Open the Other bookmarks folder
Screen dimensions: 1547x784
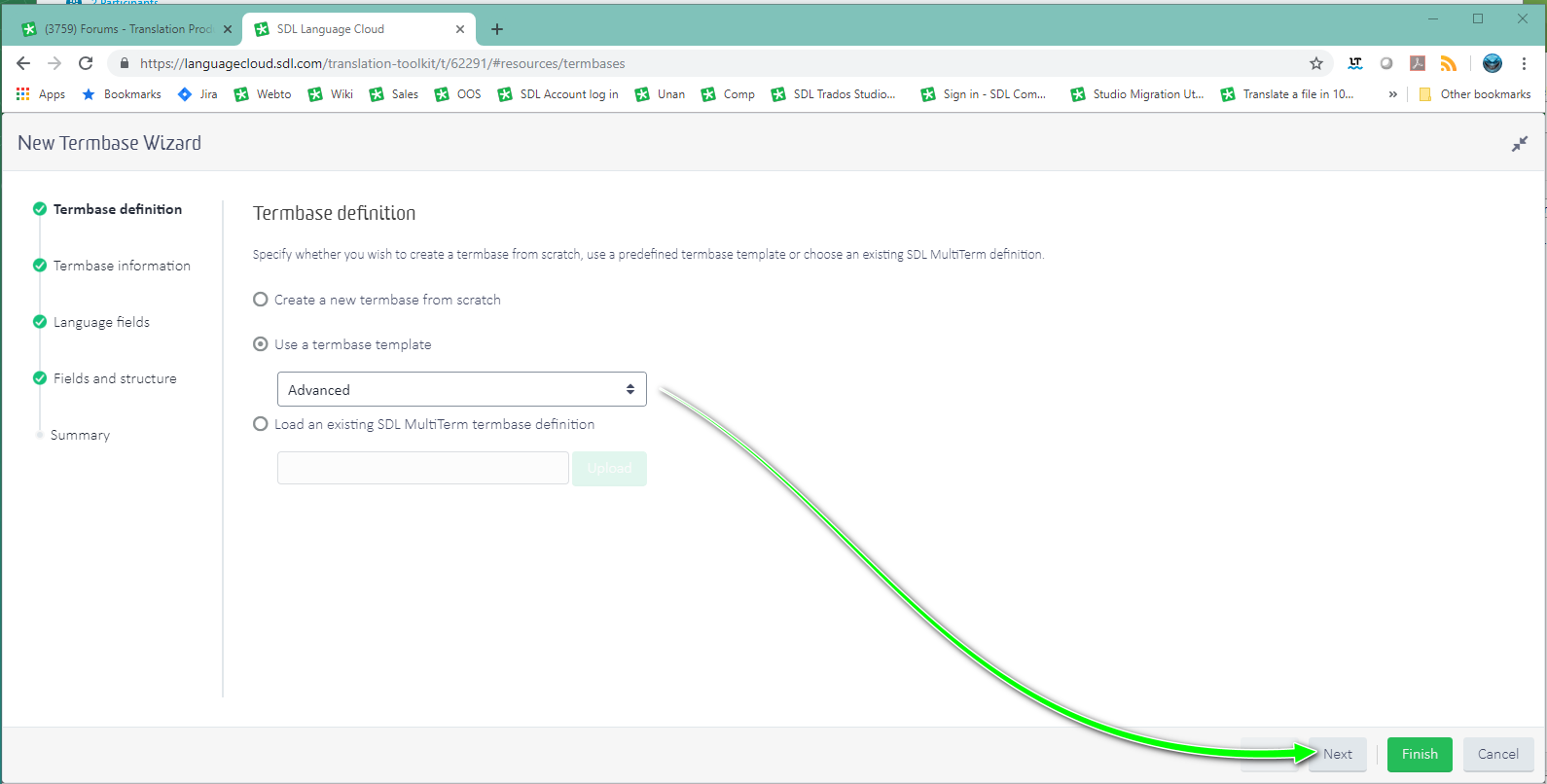point(1475,94)
